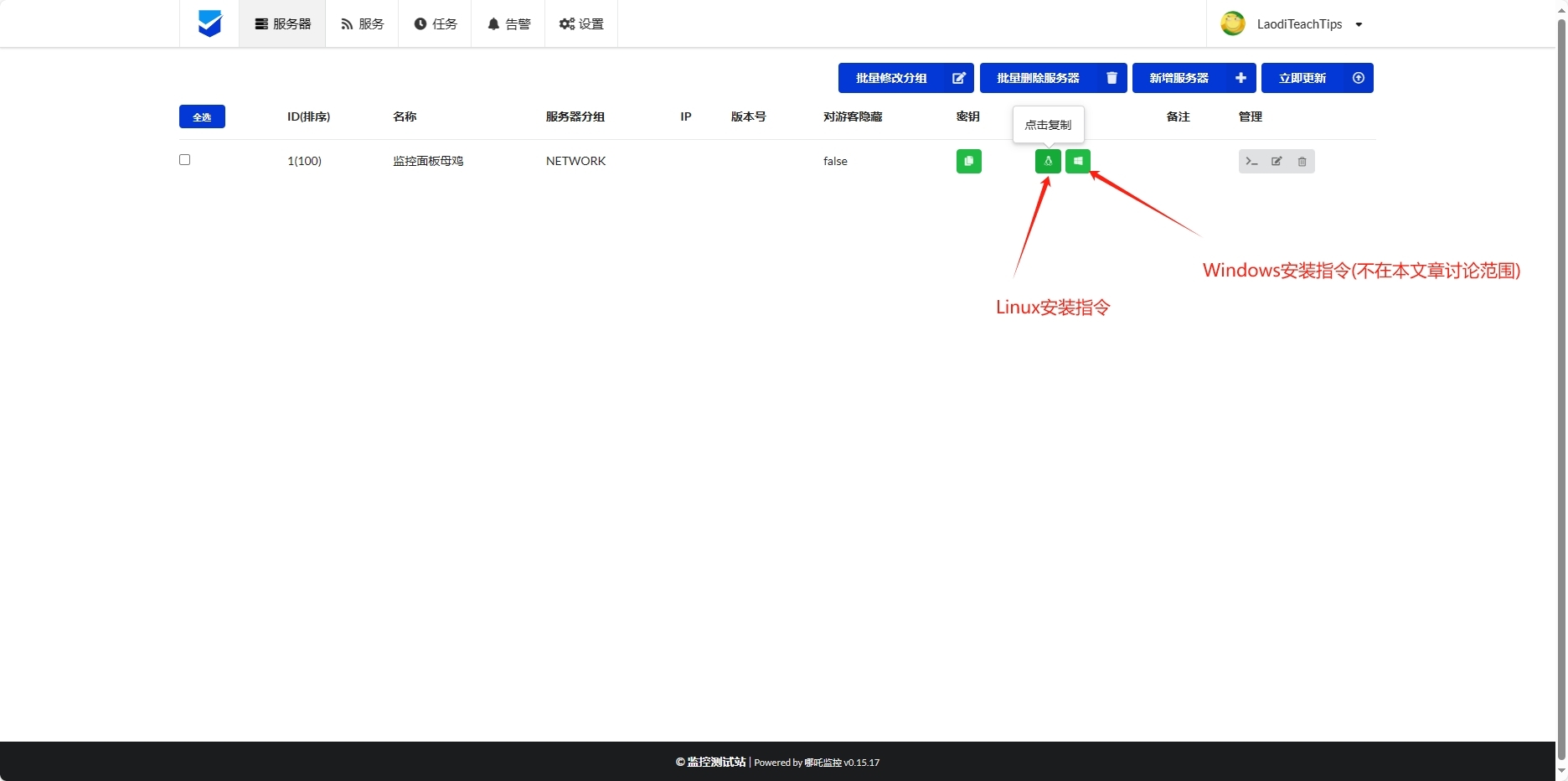Image resolution: width=1568 pixels, height=781 pixels.
Task: Click 批量删除服务器 batch delete button
Action: 1053,78
